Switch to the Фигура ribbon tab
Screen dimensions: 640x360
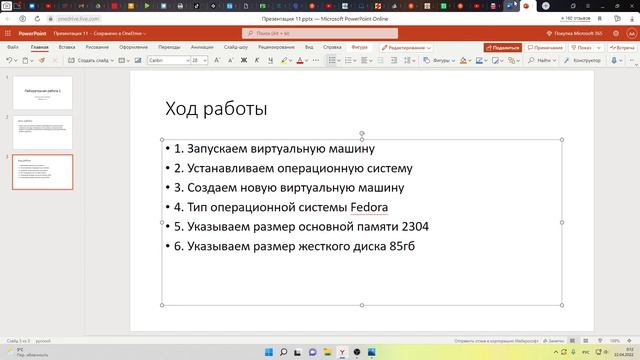pyautogui.click(x=360, y=47)
